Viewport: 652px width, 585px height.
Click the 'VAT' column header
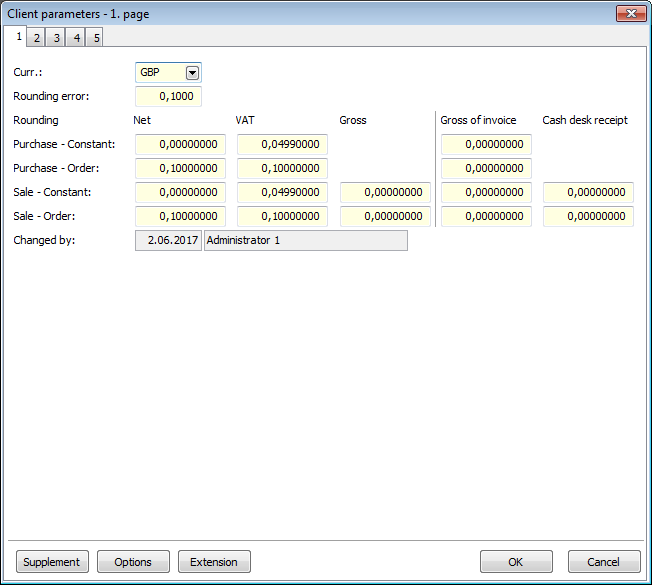coord(244,120)
